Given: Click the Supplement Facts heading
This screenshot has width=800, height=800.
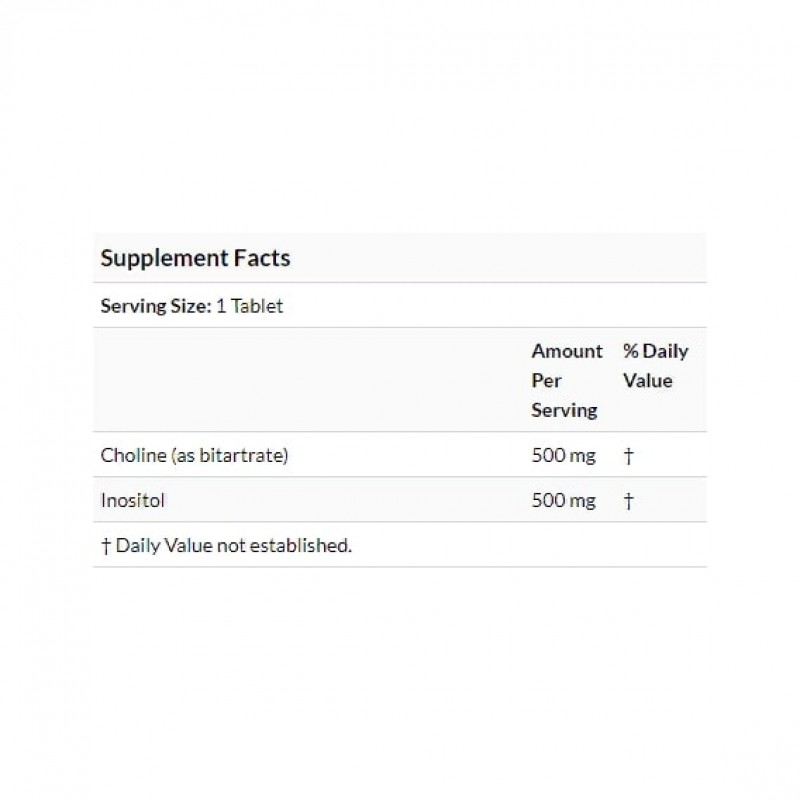Looking at the screenshot, I should [195, 258].
